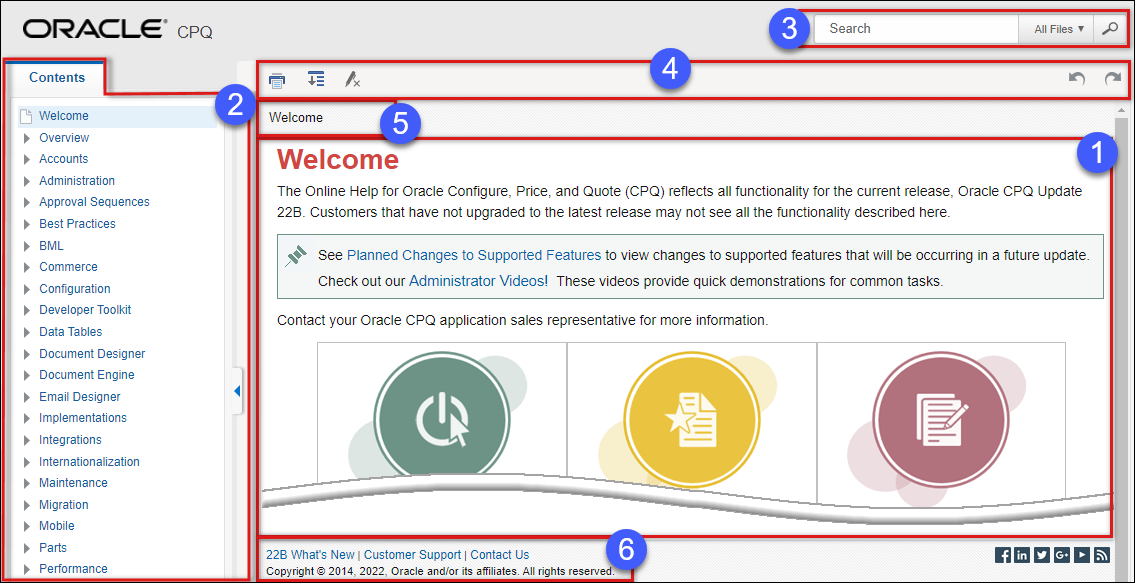
Task: Open the Google Plus social icon
Action: (1062, 555)
